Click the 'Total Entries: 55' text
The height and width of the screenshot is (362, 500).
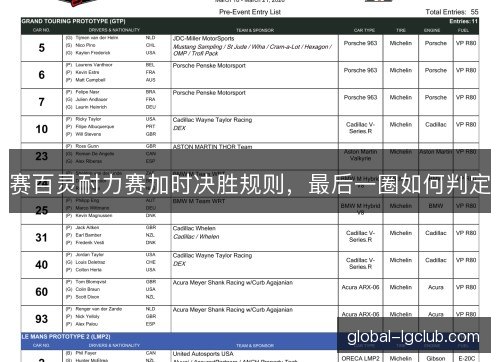pyautogui.click(x=452, y=12)
